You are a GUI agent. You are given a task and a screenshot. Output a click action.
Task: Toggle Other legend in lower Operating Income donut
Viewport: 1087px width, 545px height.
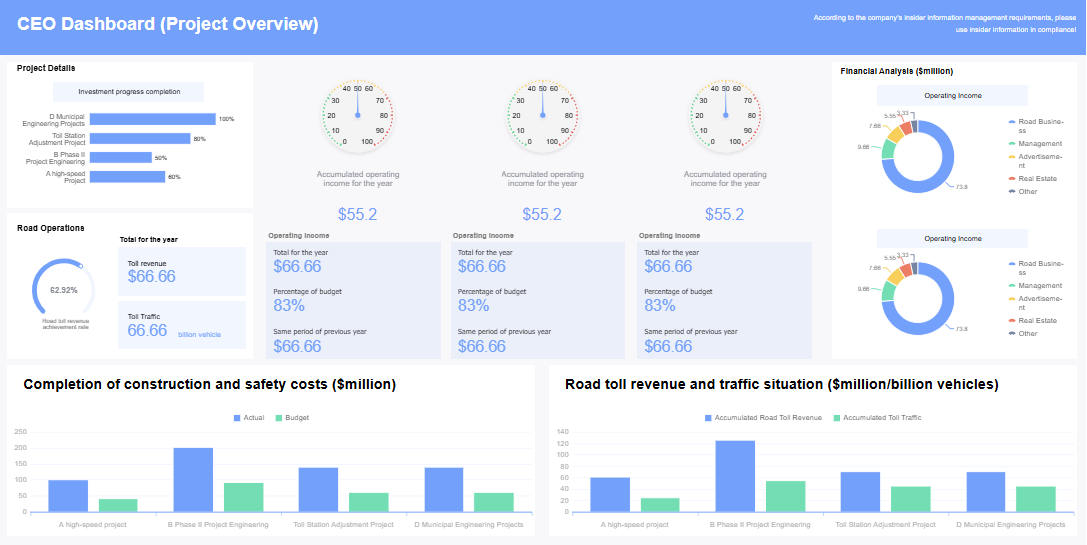(1023, 334)
